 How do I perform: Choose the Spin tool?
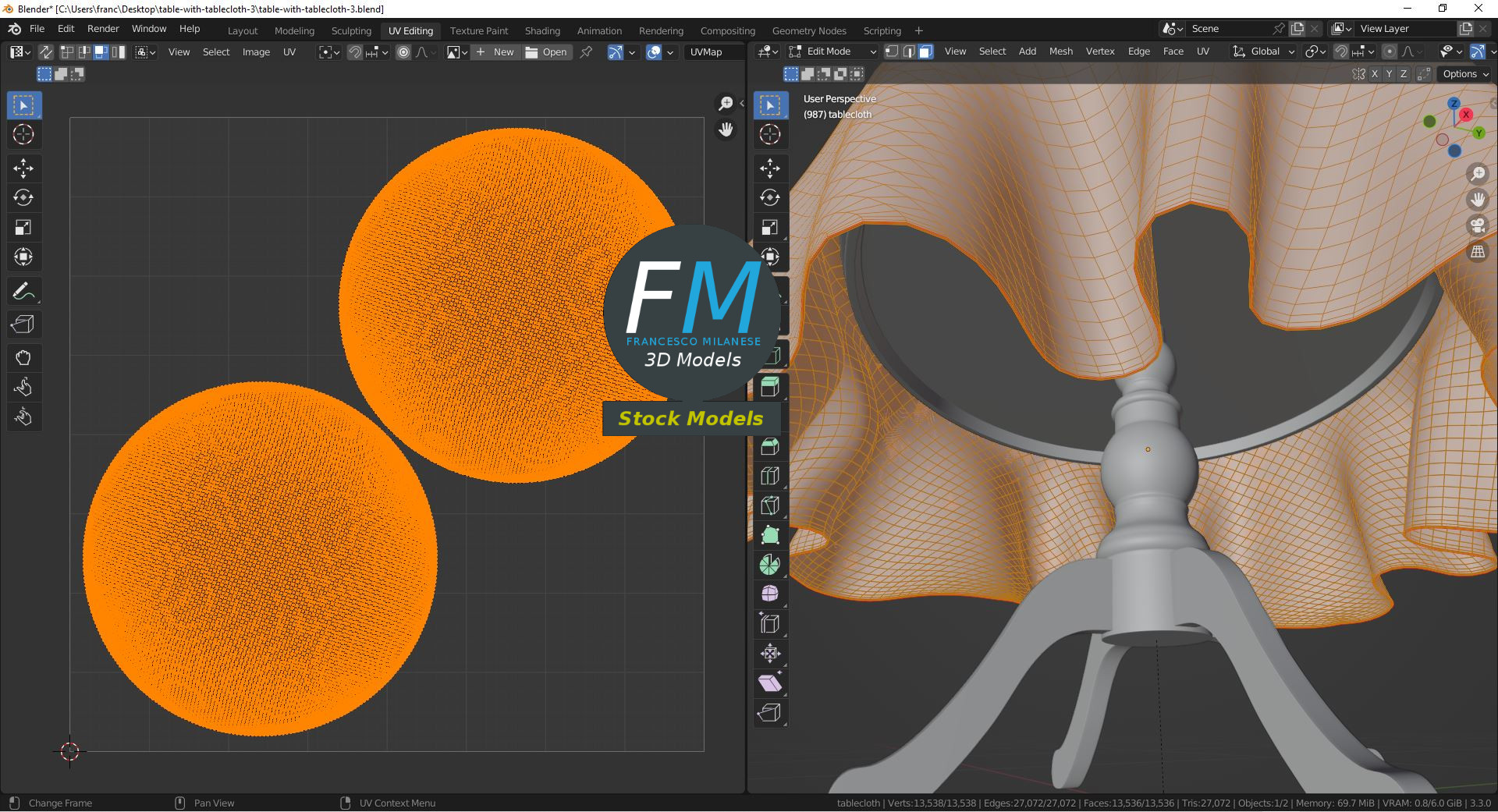point(770,566)
